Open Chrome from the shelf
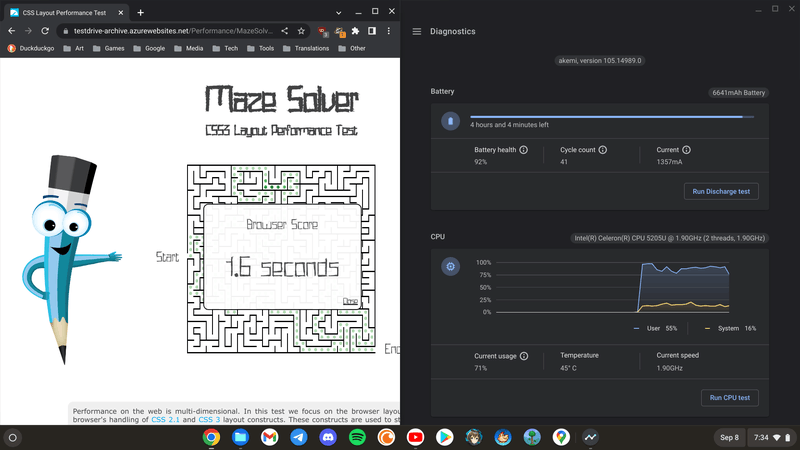Image resolution: width=800 pixels, height=450 pixels. pos(211,437)
